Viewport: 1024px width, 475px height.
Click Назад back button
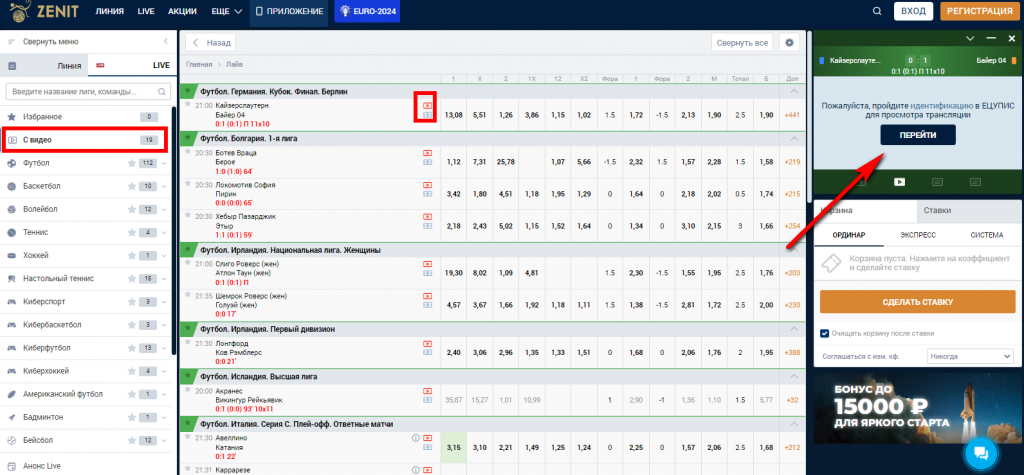(211, 42)
